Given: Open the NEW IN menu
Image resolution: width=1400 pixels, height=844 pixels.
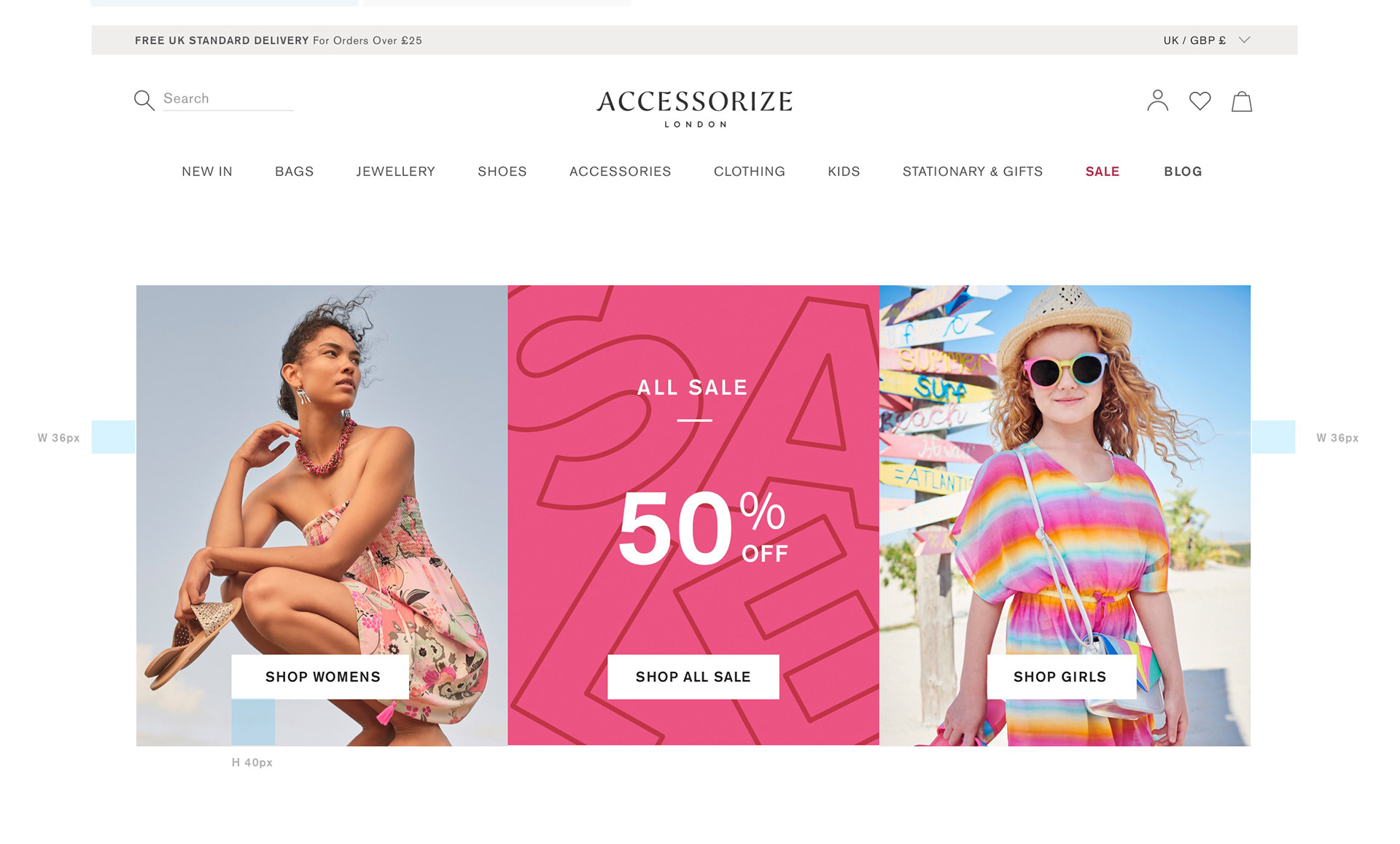Looking at the screenshot, I should click(207, 171).
